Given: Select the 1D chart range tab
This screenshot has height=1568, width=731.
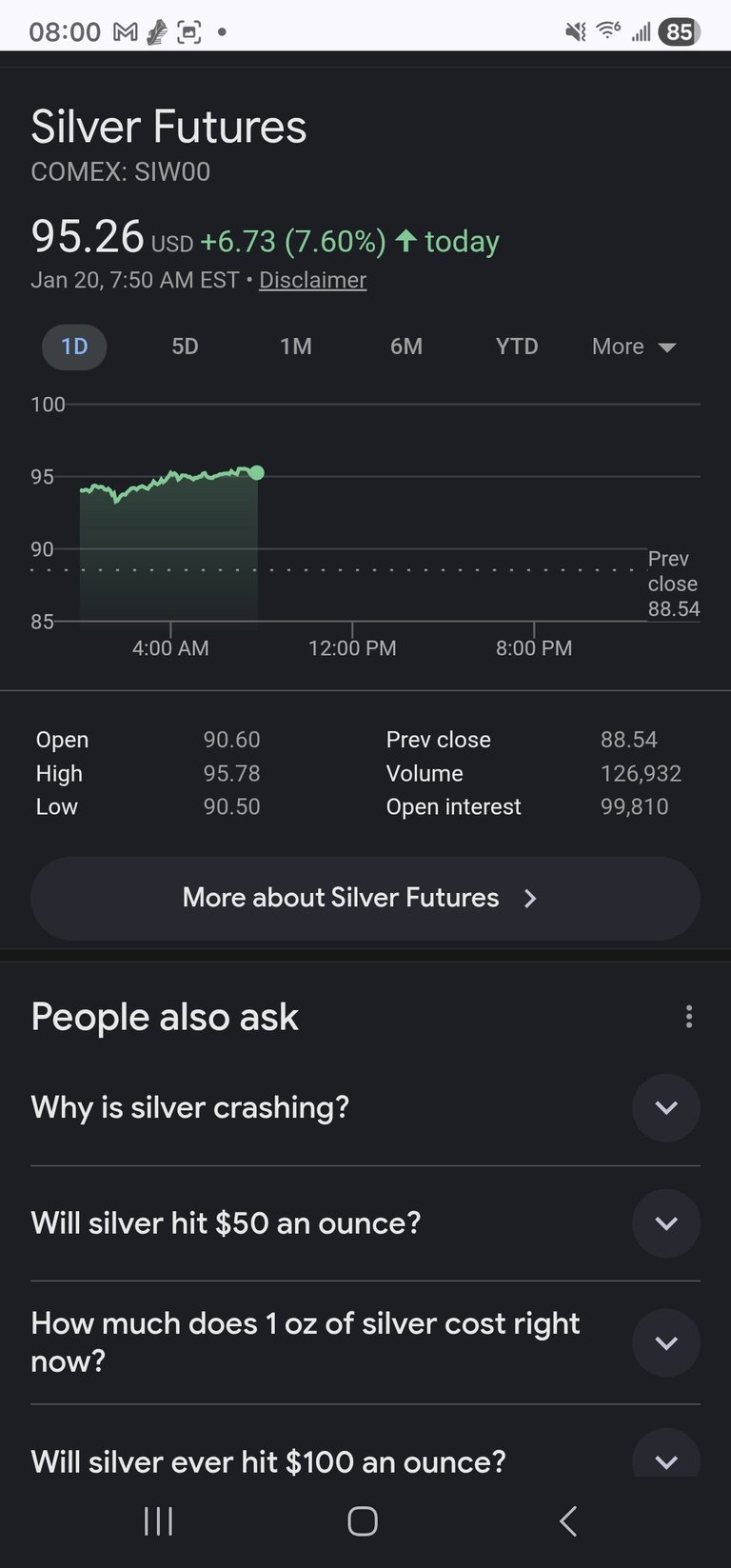Looking at the screenshot, I should click(74, 347).
